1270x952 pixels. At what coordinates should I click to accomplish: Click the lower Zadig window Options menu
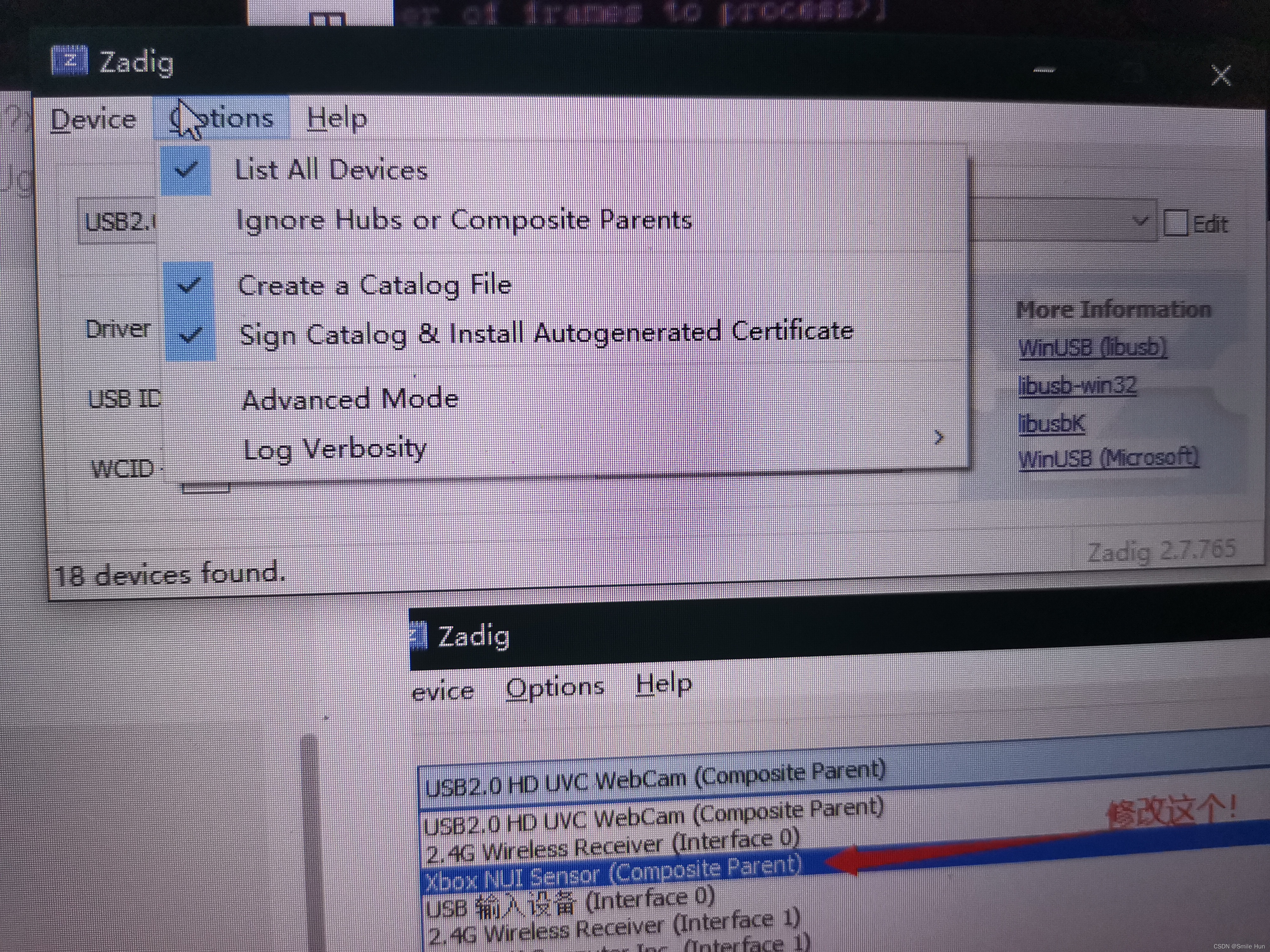555,687
